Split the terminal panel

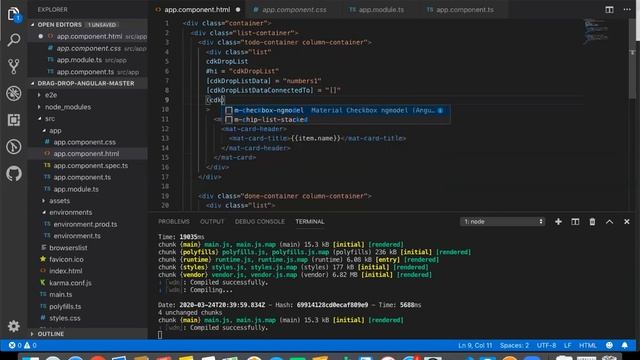click(575, 222)
